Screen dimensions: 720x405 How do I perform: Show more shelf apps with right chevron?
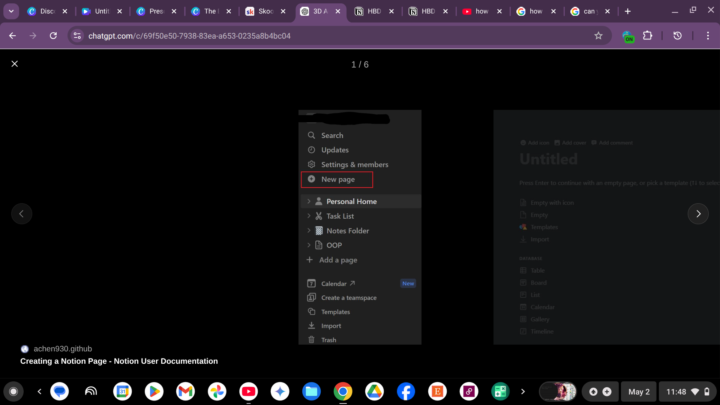523,392
